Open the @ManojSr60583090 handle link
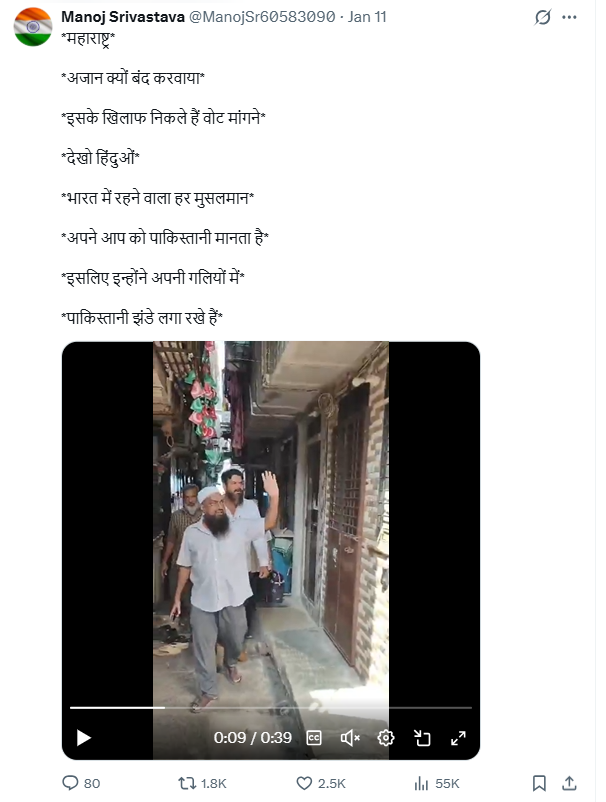Image resolution: width=606 pixels, height=802 pixels. click(262, 17)
